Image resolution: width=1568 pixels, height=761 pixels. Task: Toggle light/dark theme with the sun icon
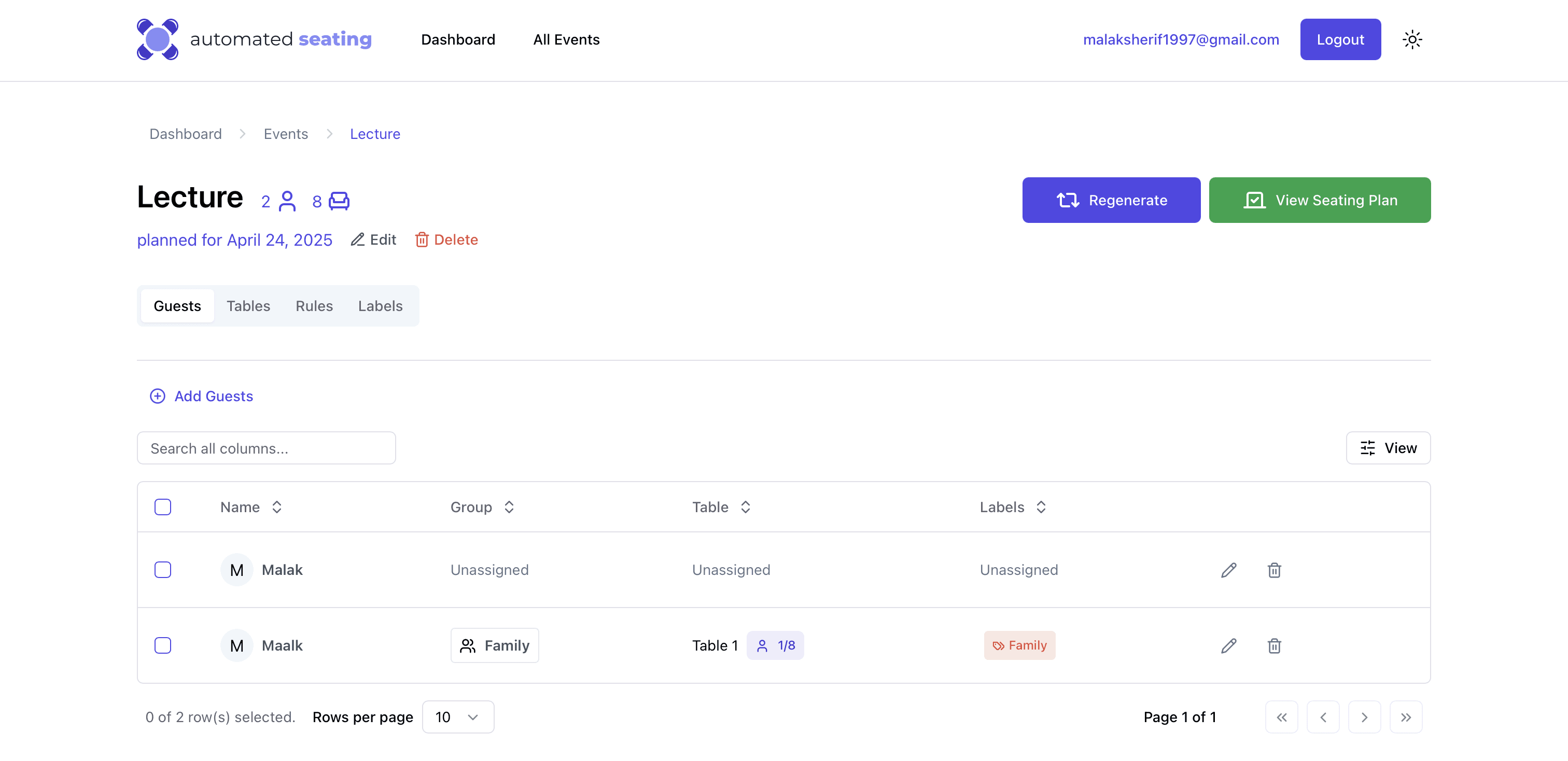click(1412, 39)
